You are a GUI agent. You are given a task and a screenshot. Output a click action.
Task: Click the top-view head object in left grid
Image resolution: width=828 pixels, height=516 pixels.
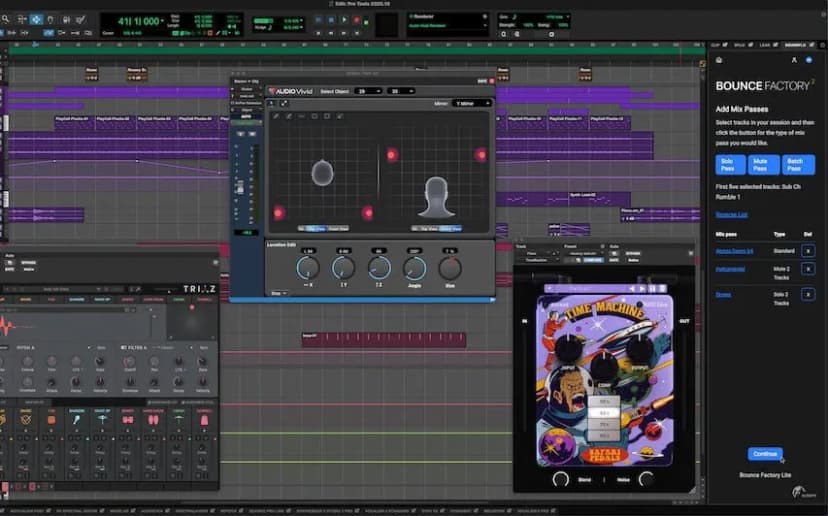322,173
